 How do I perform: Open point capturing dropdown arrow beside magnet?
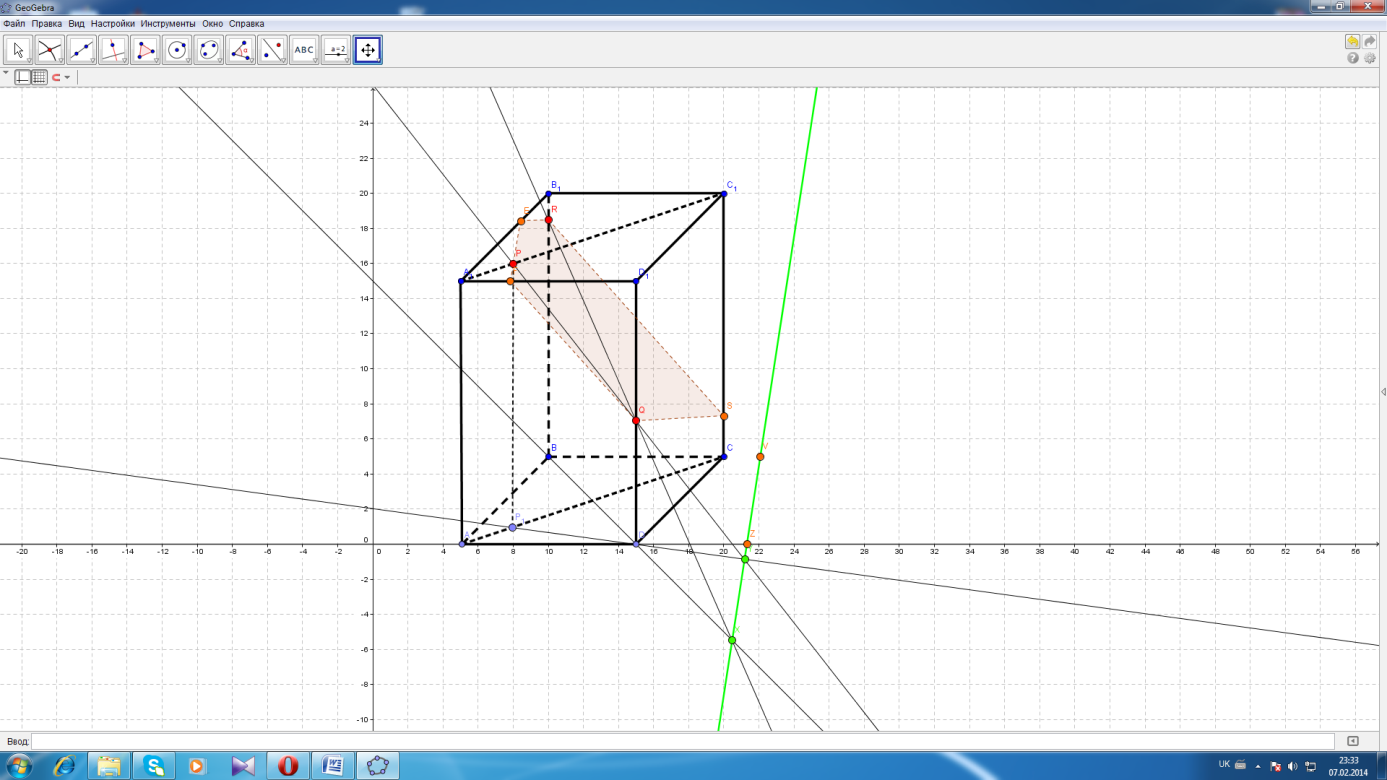[x=67, y=77]
